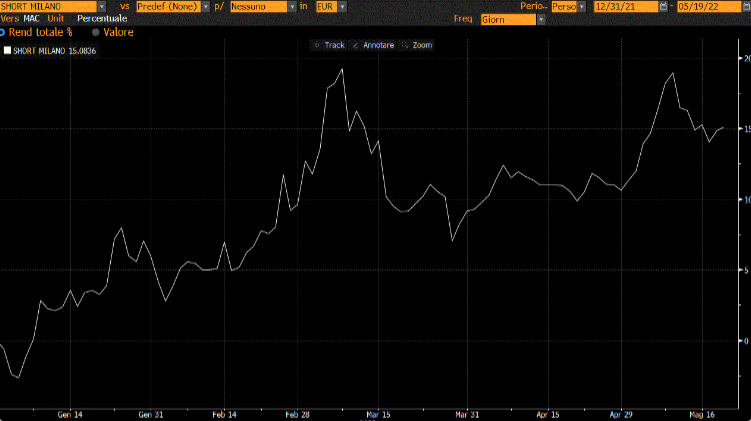
Task: Select the Valore radio button
Action: (96, 32)
